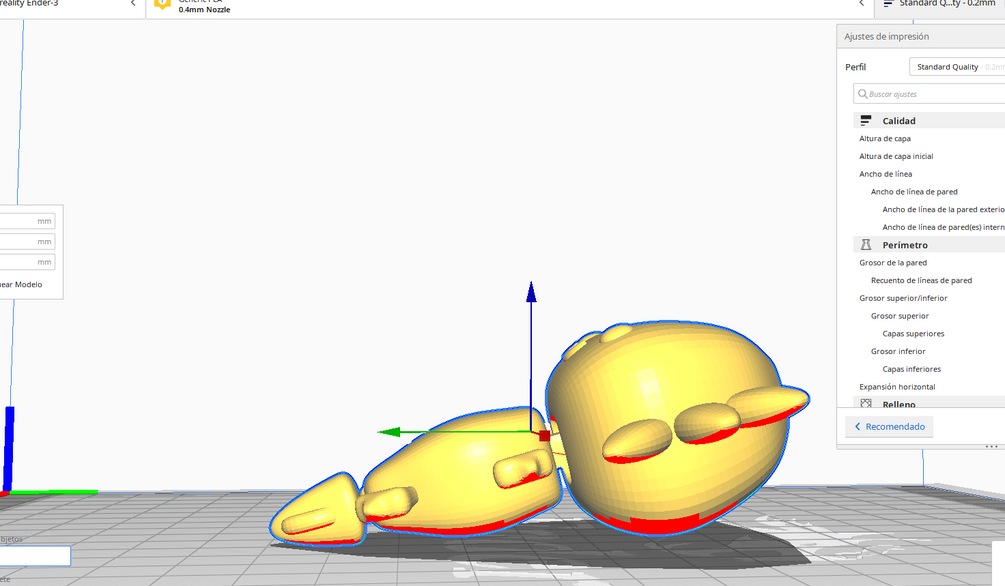Toggle the Bloquear Modelo option
The image size is (1005, 586).
[21, 285]
